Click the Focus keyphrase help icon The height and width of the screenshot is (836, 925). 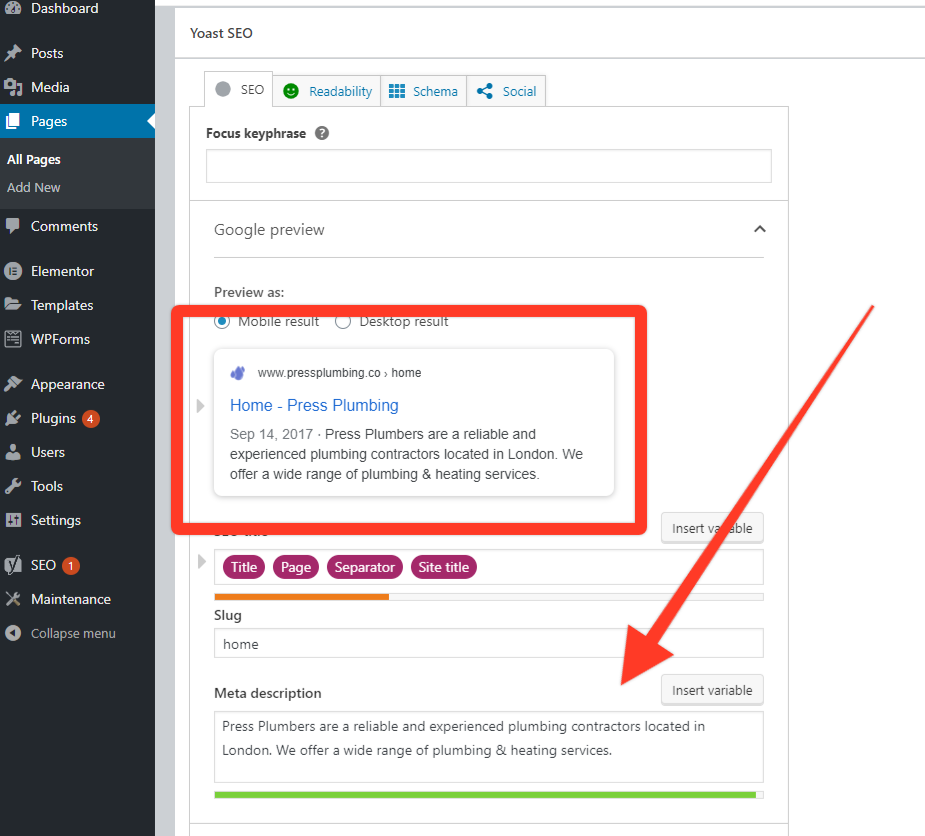click(x=322, y=133)
